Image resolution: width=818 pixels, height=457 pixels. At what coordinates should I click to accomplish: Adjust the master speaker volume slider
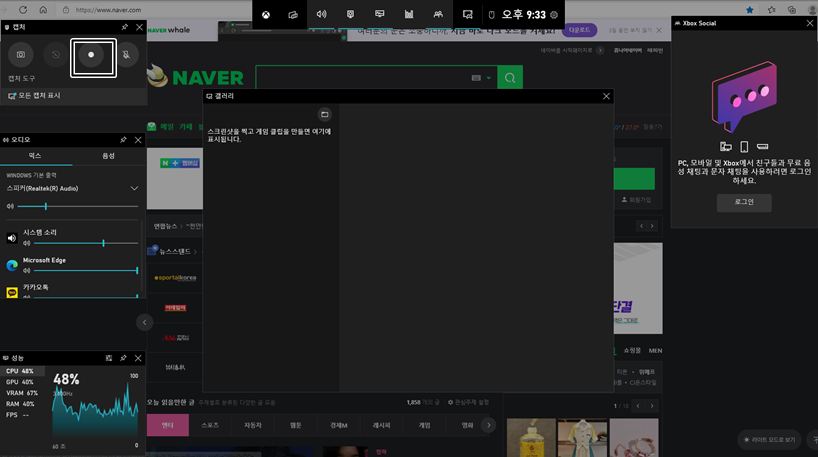(x=78, y=207)
